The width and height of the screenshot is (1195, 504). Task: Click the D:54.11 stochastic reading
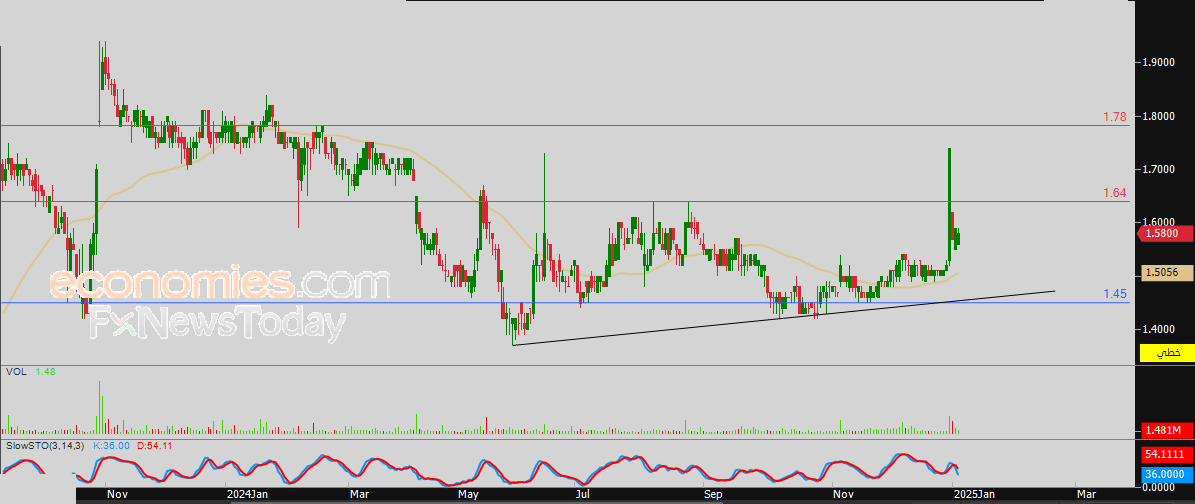pos(155,445)
